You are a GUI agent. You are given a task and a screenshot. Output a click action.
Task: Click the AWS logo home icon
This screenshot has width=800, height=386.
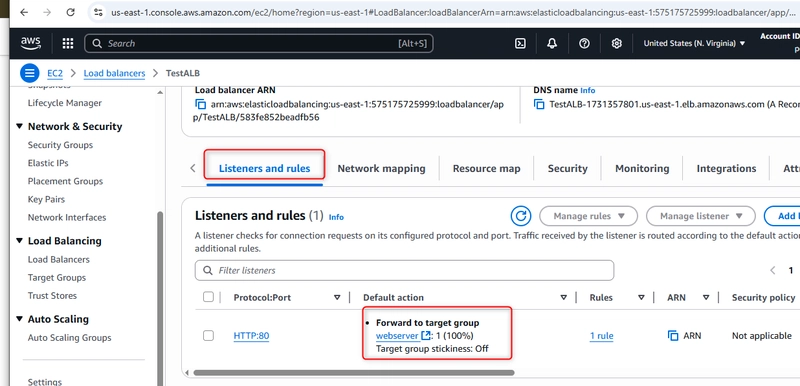31,43
